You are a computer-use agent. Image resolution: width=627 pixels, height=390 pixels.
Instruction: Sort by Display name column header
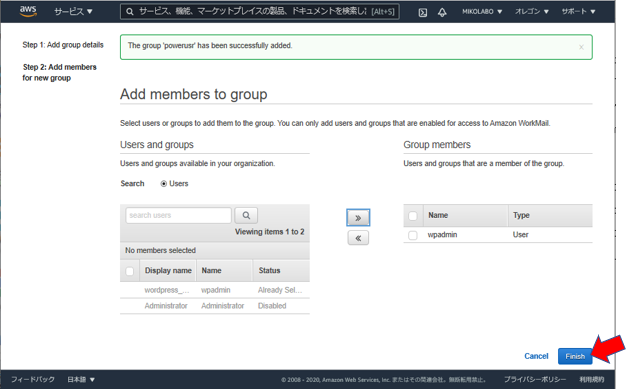tap(168, 271)
